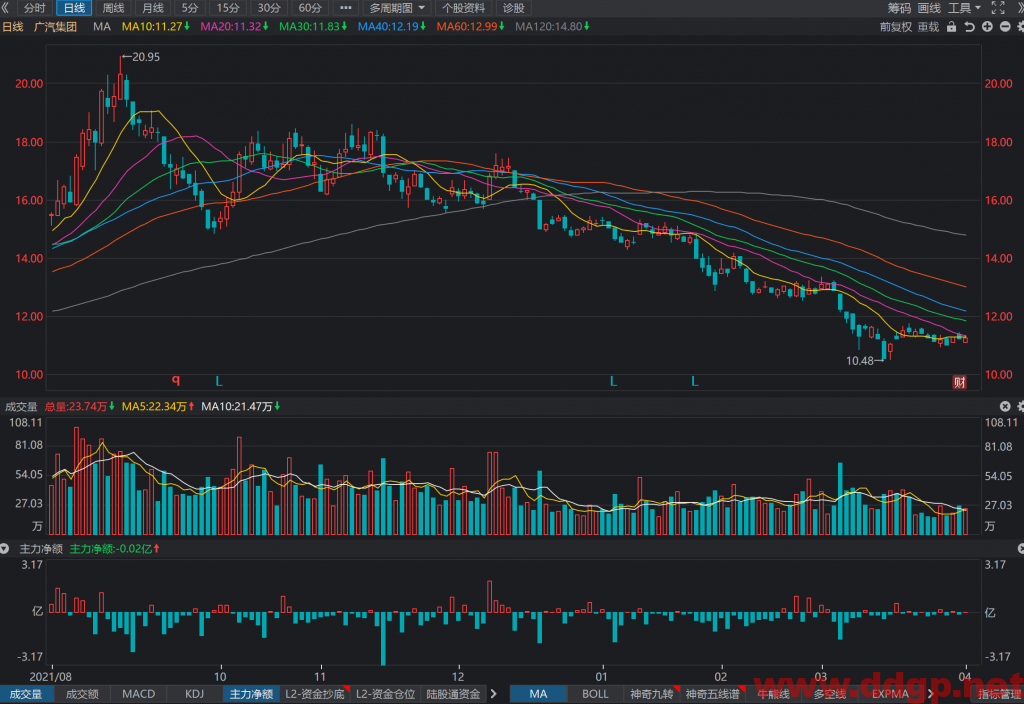This screenshot has width=1024, height=704.
Task: Zoom out chart with minus circle icon
Action: click(x=1005, y=27)
